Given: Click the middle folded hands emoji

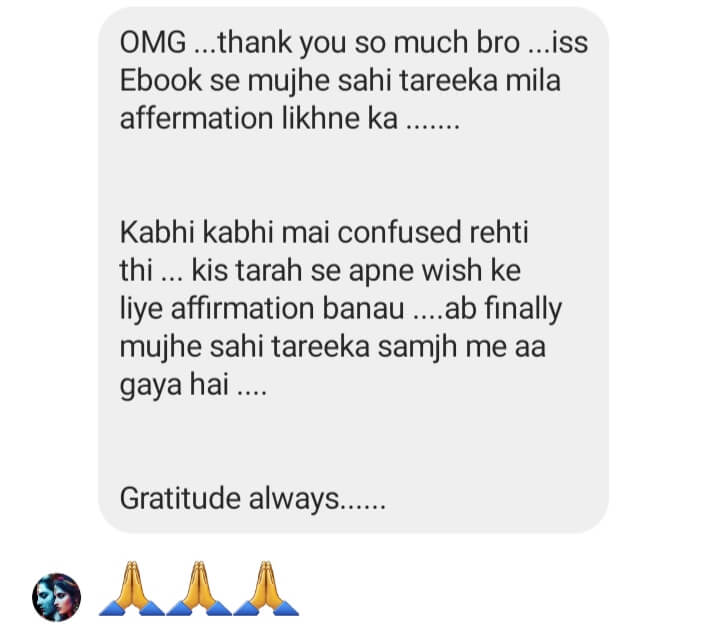Looking at the screenshot, I should point(199,588).
